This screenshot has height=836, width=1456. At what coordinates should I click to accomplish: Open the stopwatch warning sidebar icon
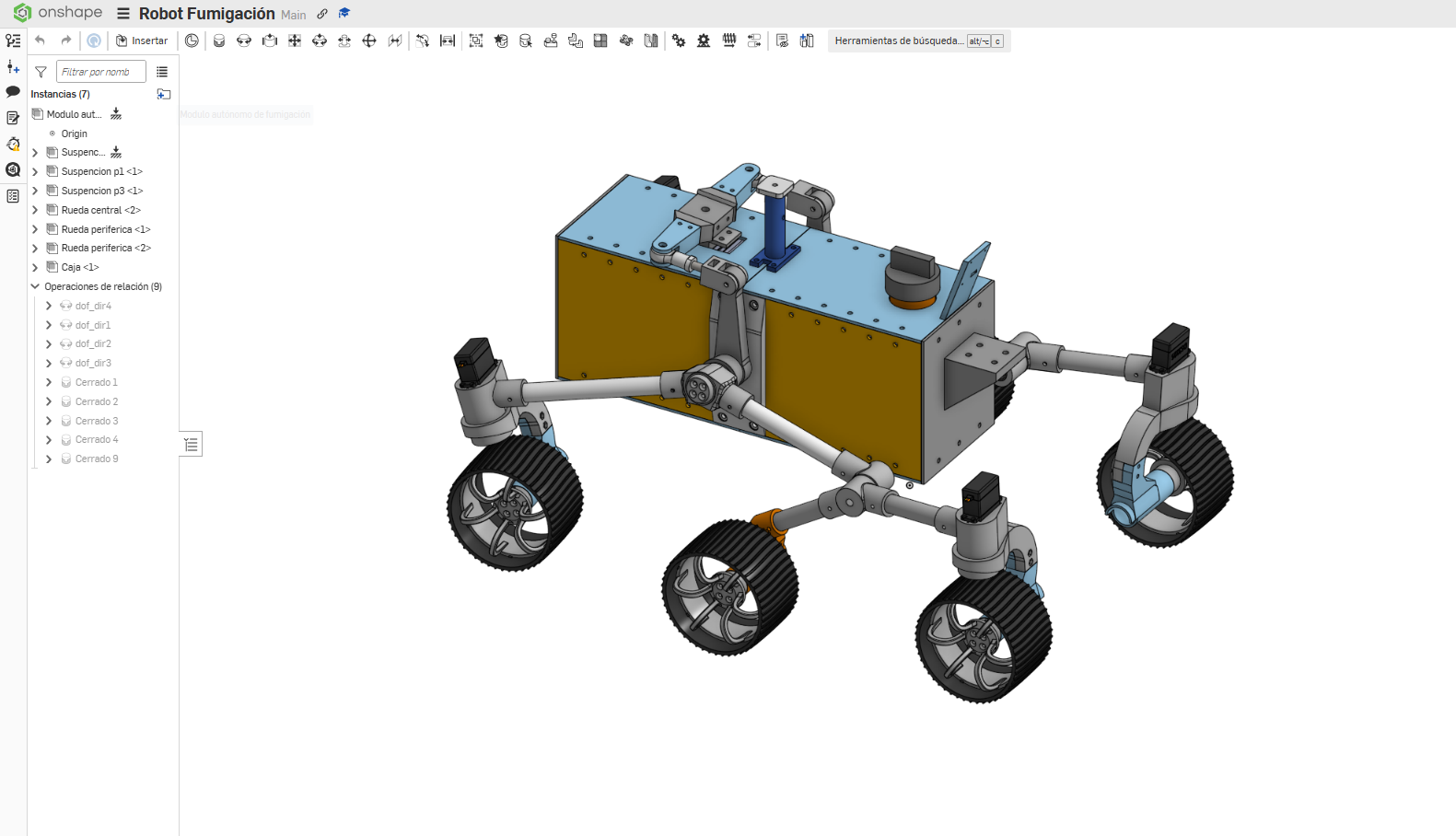point(13,144)
